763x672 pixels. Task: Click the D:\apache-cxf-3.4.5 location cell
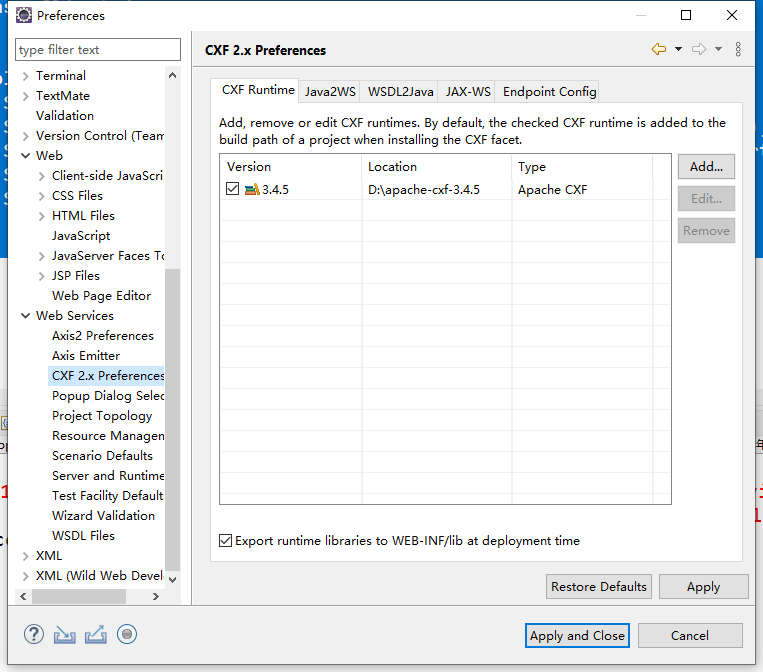424,189
